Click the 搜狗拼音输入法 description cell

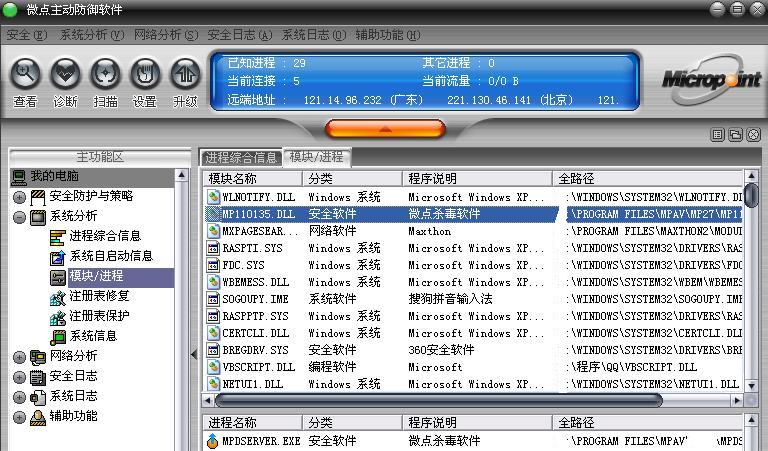coord(450,299)
